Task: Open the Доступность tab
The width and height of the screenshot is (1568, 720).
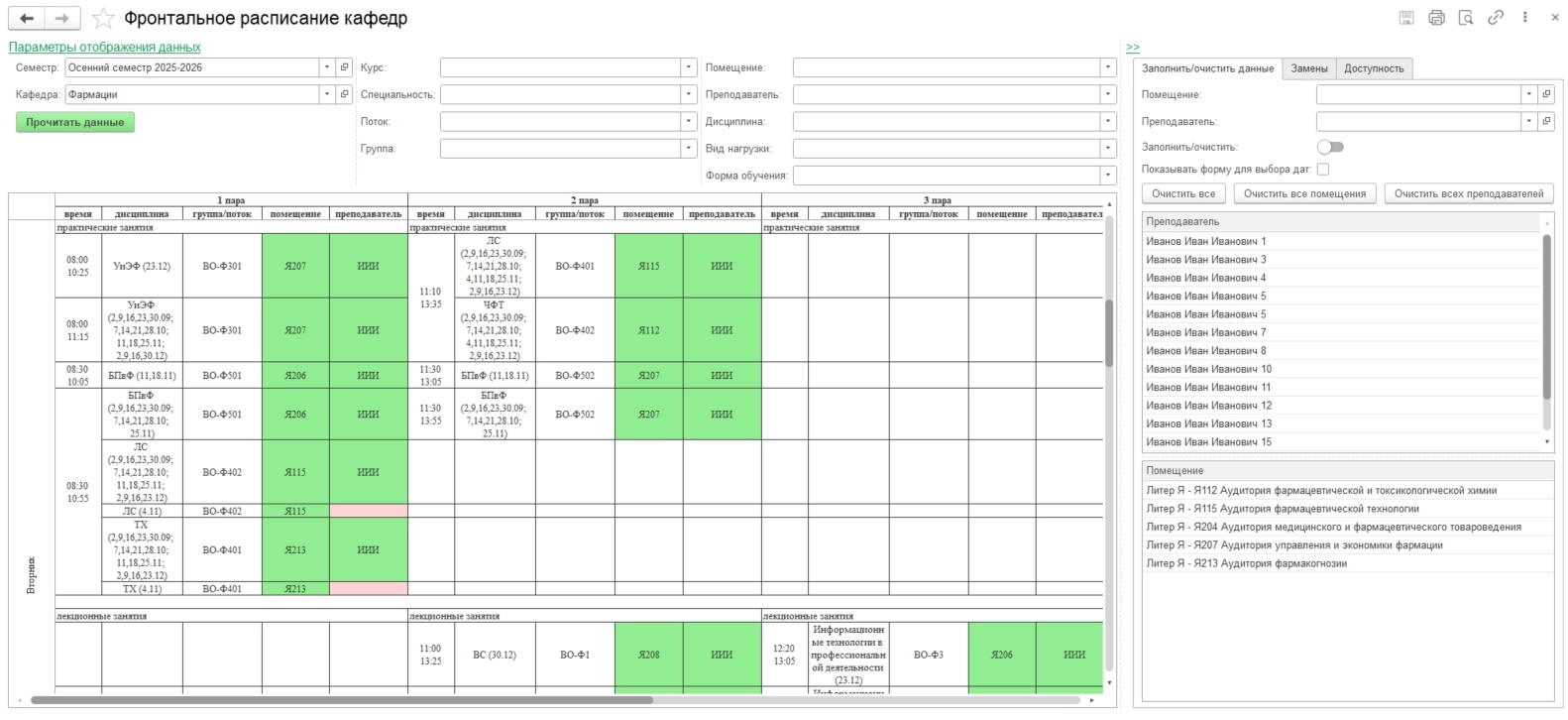Action: pyautogui.click(x=1373, y=68)
